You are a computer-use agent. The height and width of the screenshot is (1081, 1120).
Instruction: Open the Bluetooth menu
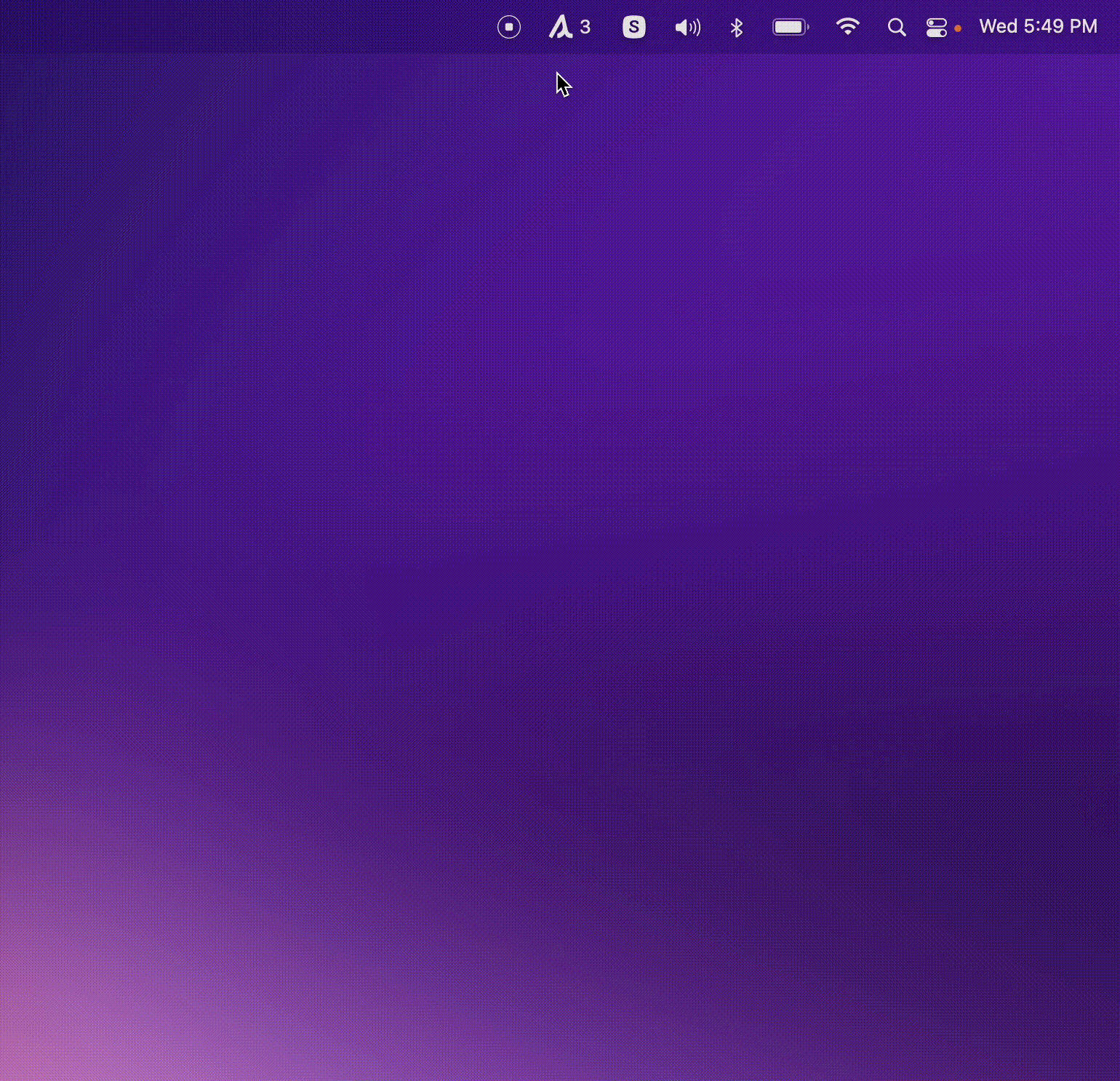point(737,28)
